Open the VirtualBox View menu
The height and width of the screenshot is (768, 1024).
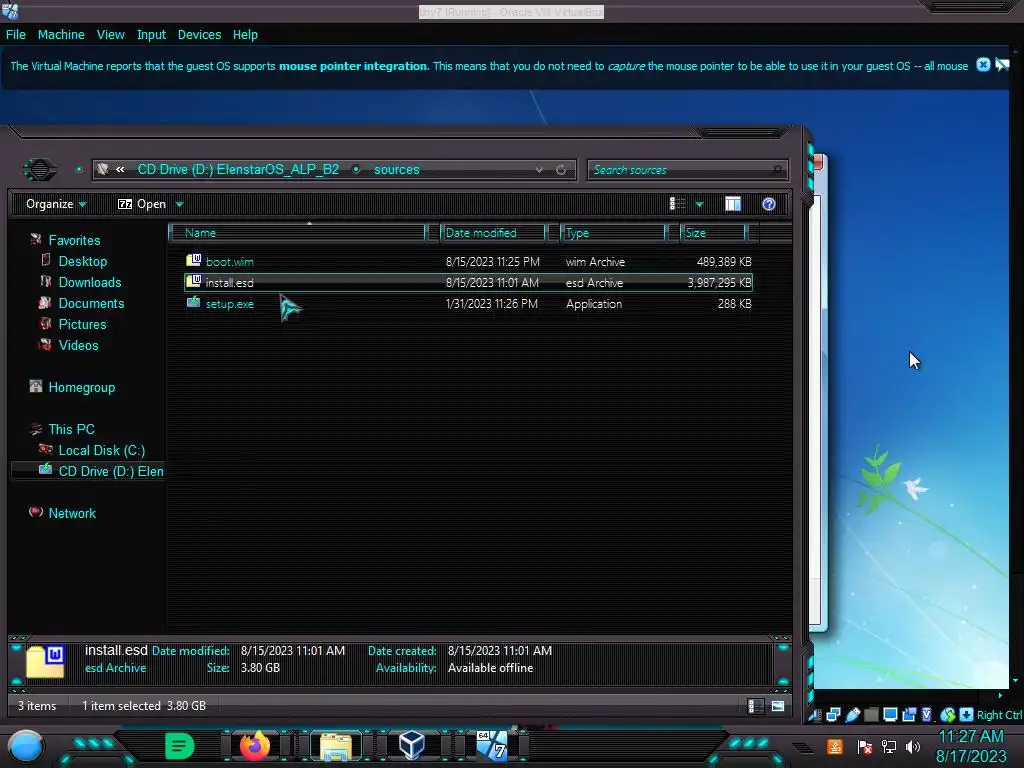tap(110, 35)
